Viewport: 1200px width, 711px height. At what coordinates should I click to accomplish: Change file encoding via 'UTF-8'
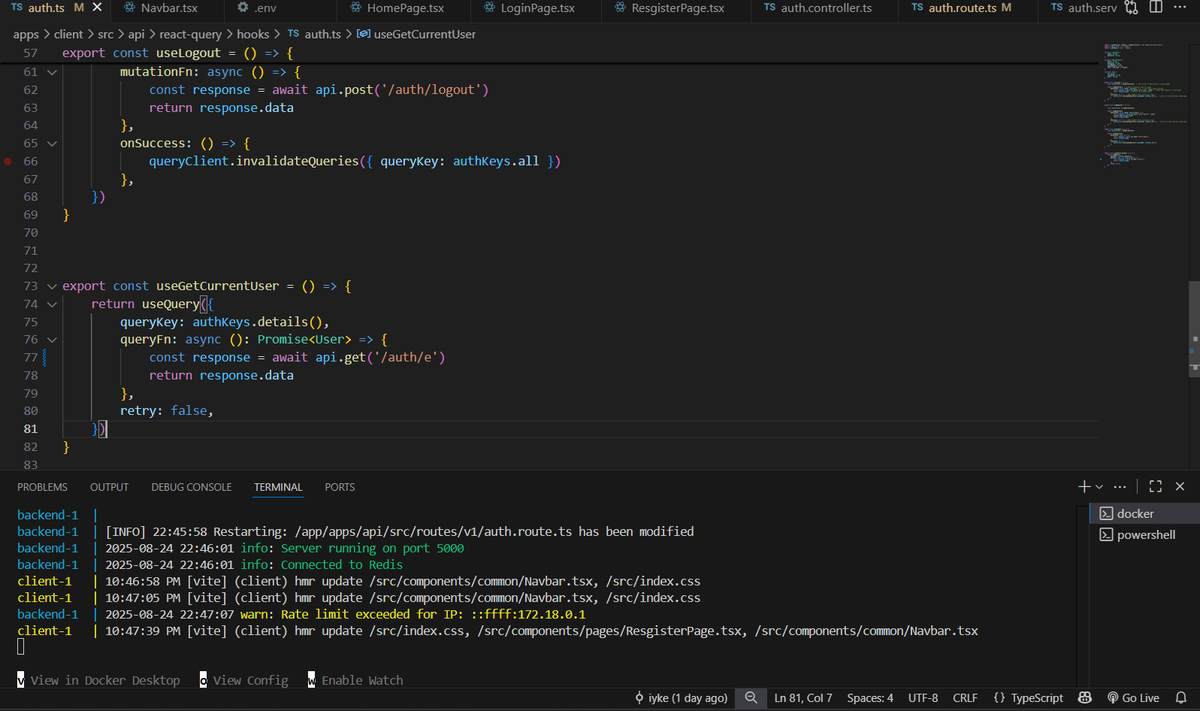click(x=923, y=698)
